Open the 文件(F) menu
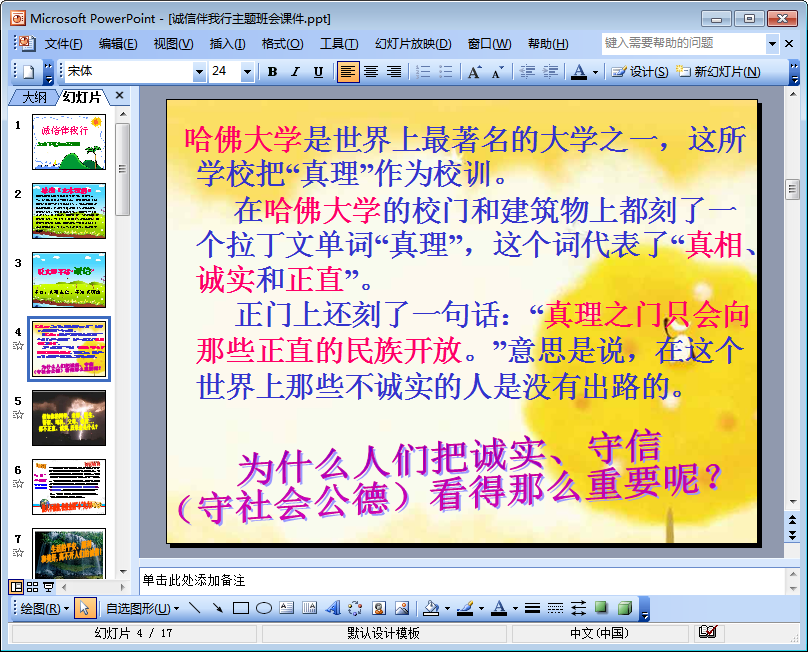 [63, 44]
